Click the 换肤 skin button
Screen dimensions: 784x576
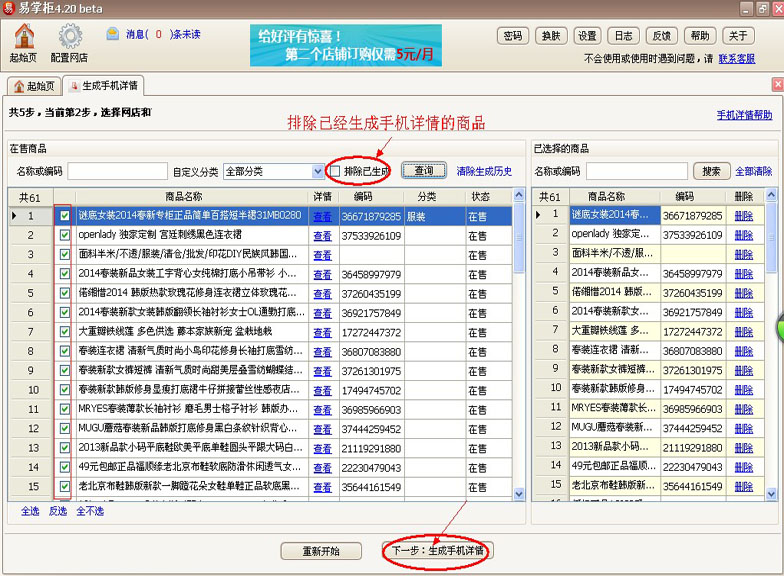pyautogui.click(x=551, y=36)
